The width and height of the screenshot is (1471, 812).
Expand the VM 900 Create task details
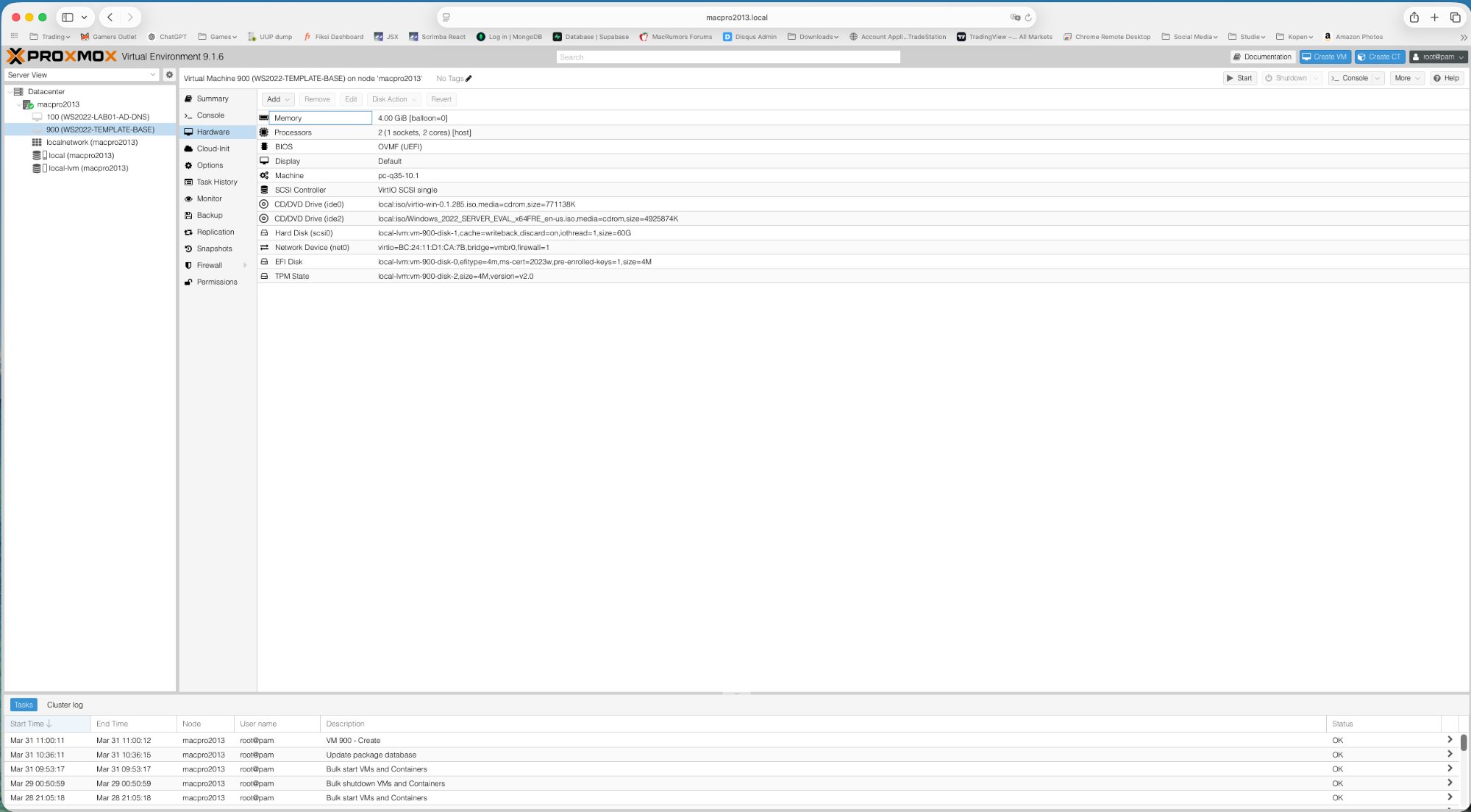pos(1450,740)
